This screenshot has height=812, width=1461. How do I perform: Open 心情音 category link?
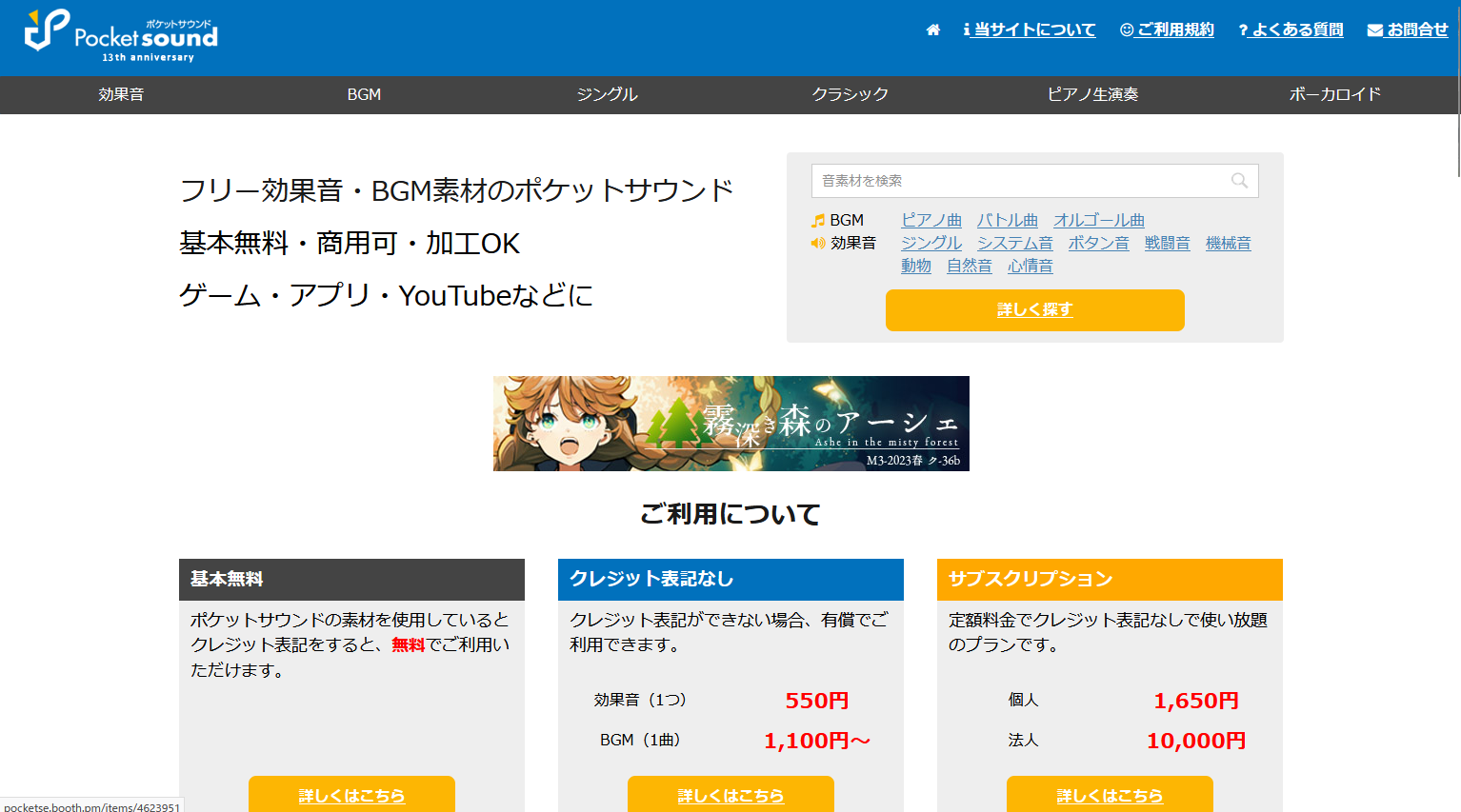[1031, 267]
